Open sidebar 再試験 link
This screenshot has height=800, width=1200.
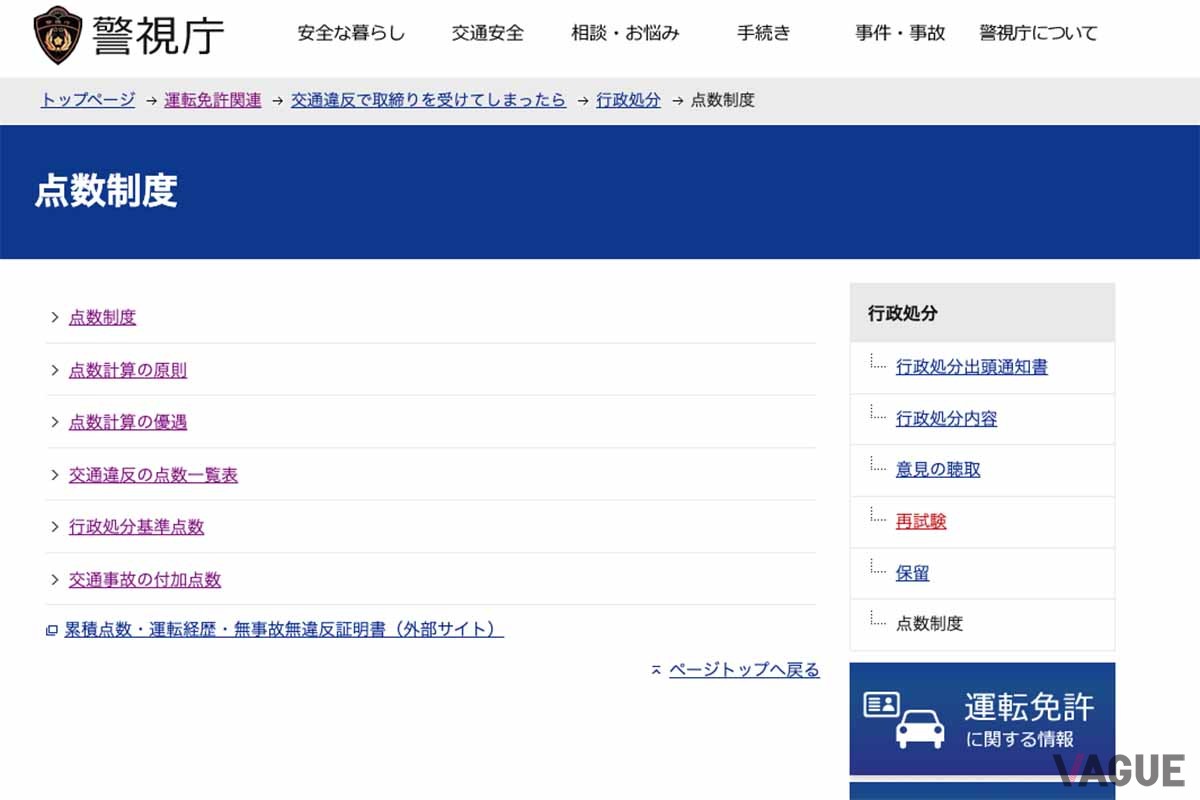click(921, 521)
